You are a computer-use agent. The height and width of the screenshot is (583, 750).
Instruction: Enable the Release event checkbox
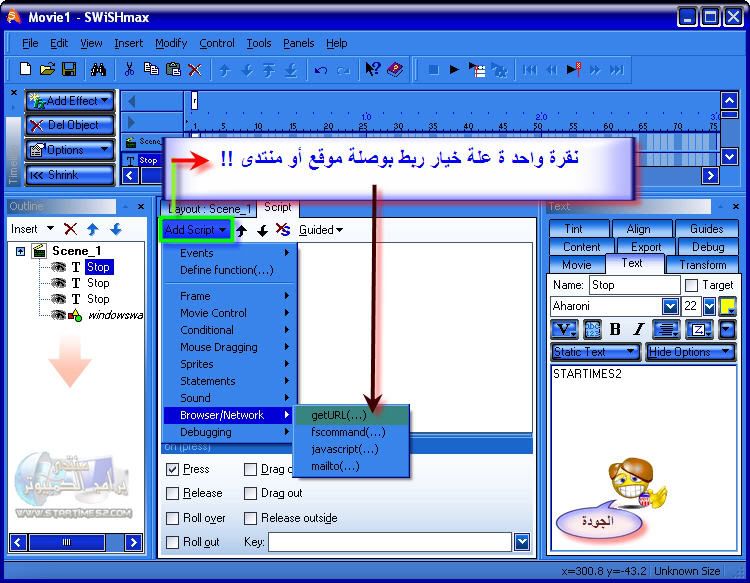pyautogui.click(x=173, y=494)
